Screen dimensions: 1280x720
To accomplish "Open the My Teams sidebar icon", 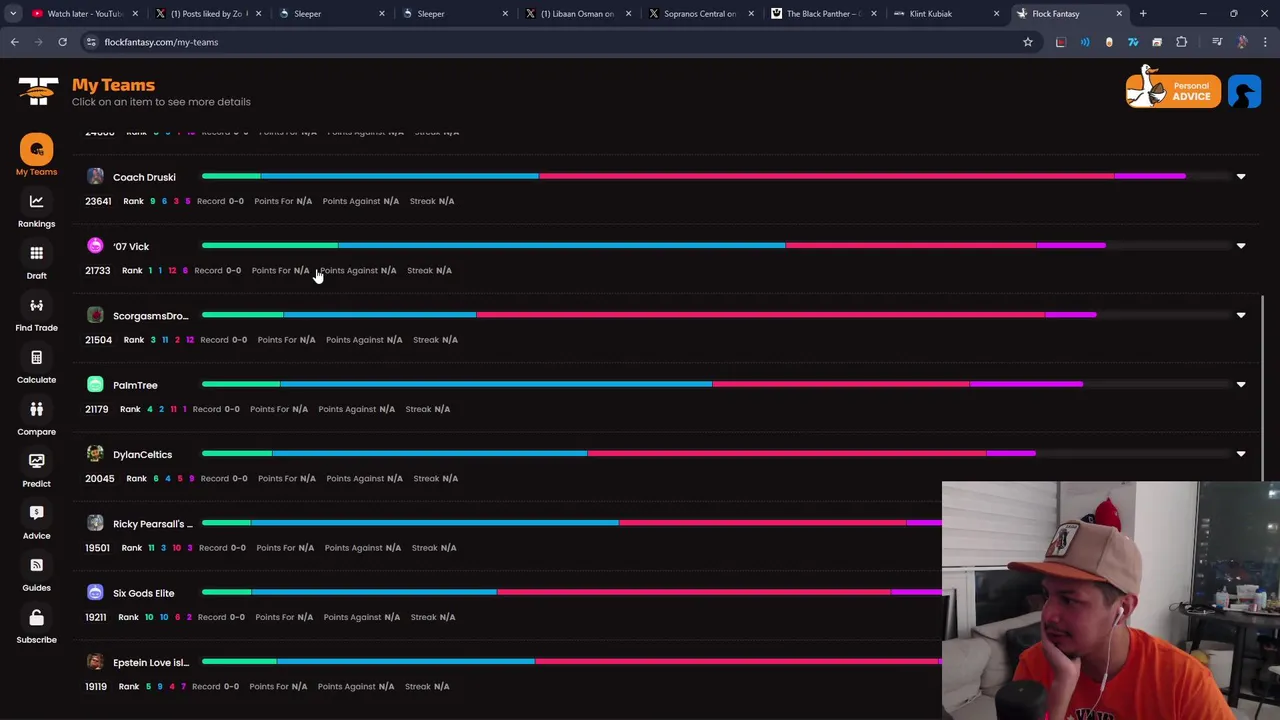I will [36, 150].
